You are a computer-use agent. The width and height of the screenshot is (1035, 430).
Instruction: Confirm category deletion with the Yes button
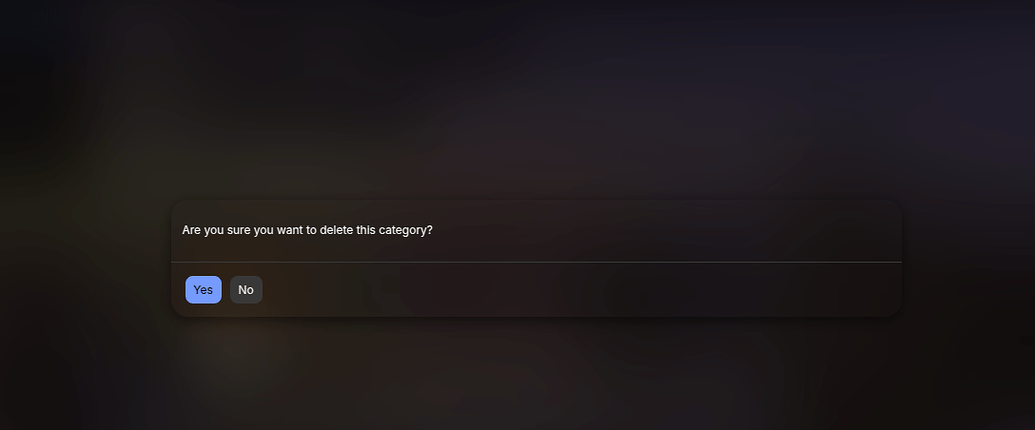point(203,290)
